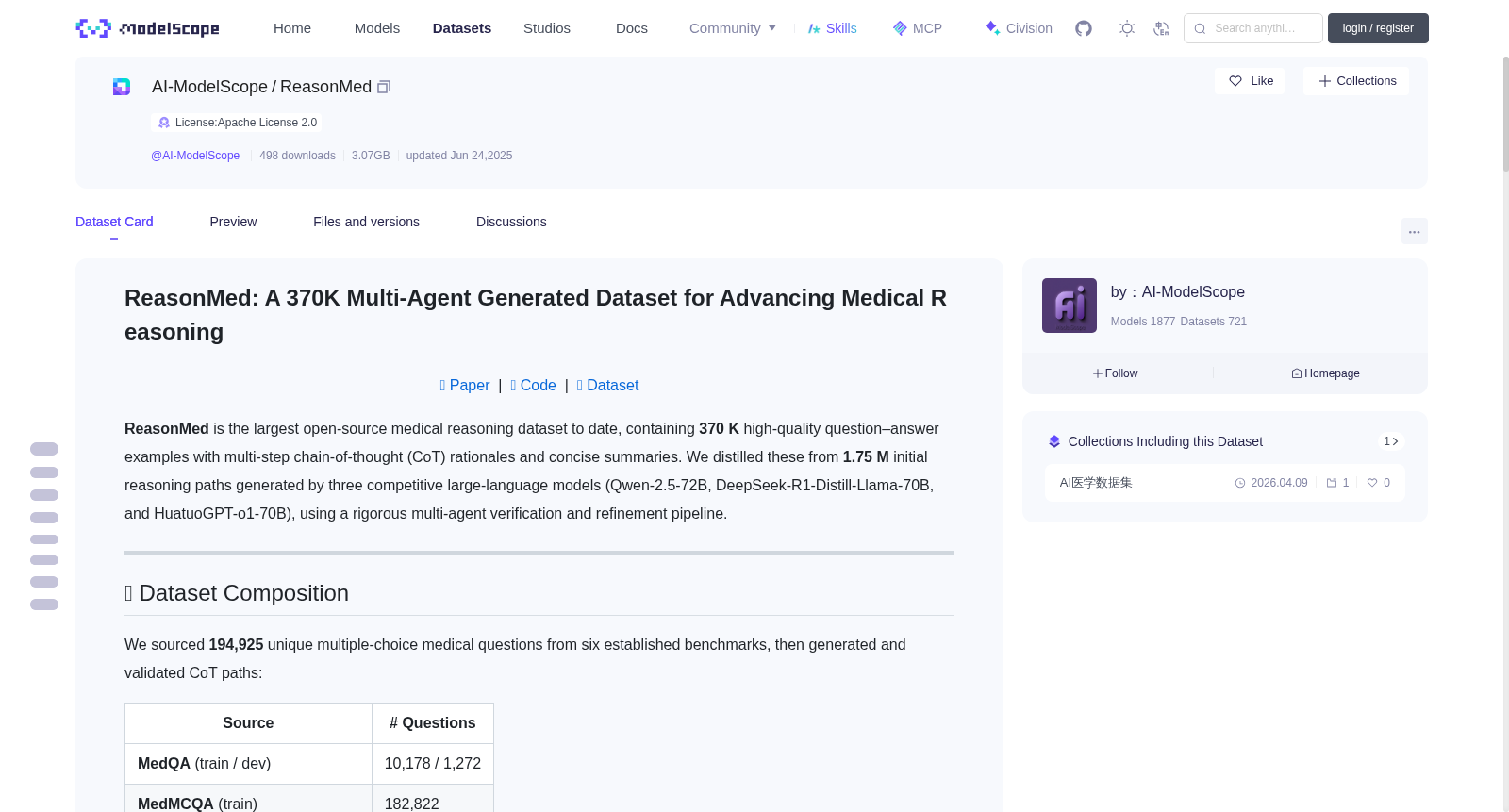
Task: Click 'License:Apache License 2.0' label
Action: [x=246, y=123]
